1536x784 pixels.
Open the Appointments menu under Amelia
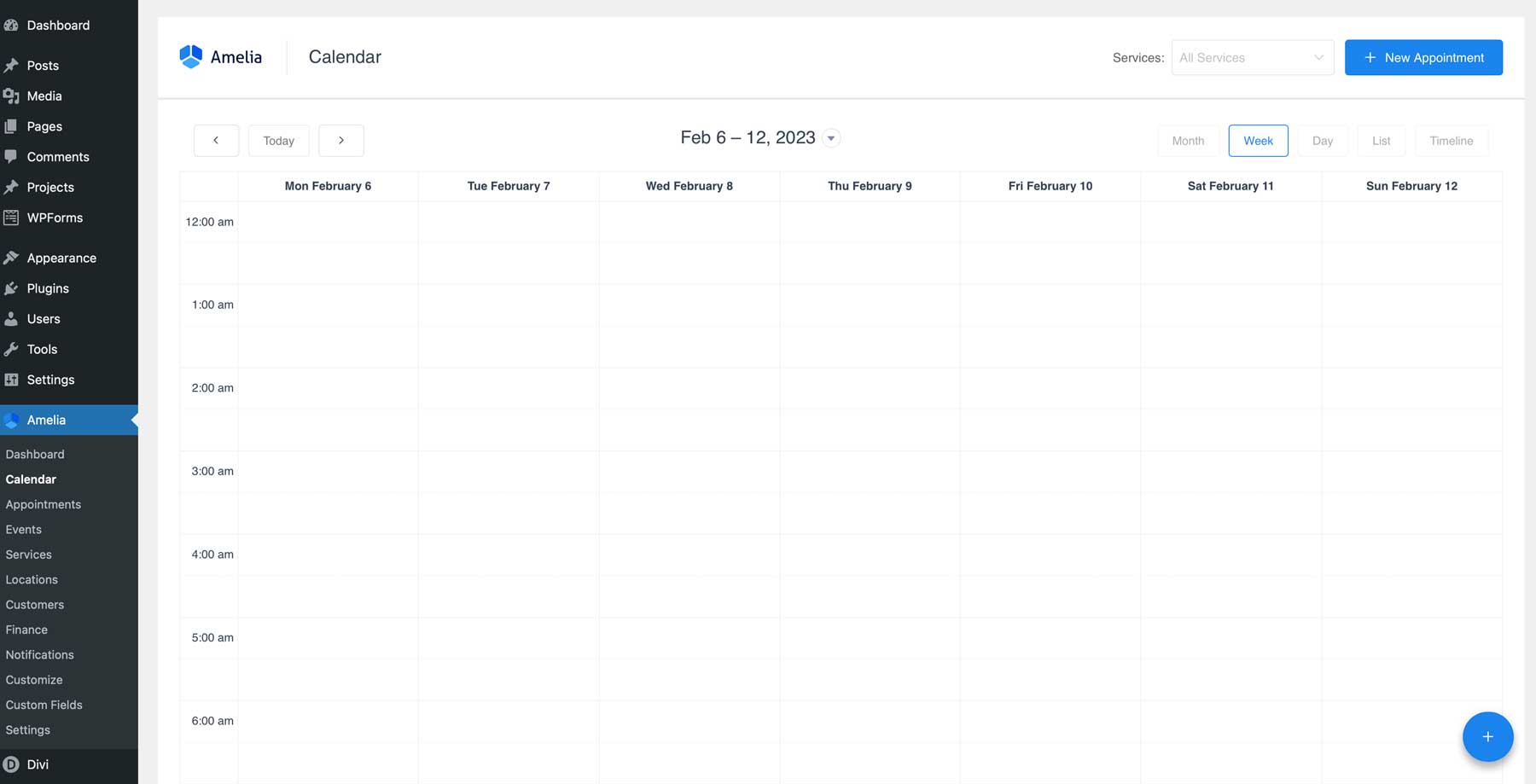(44, 504)
